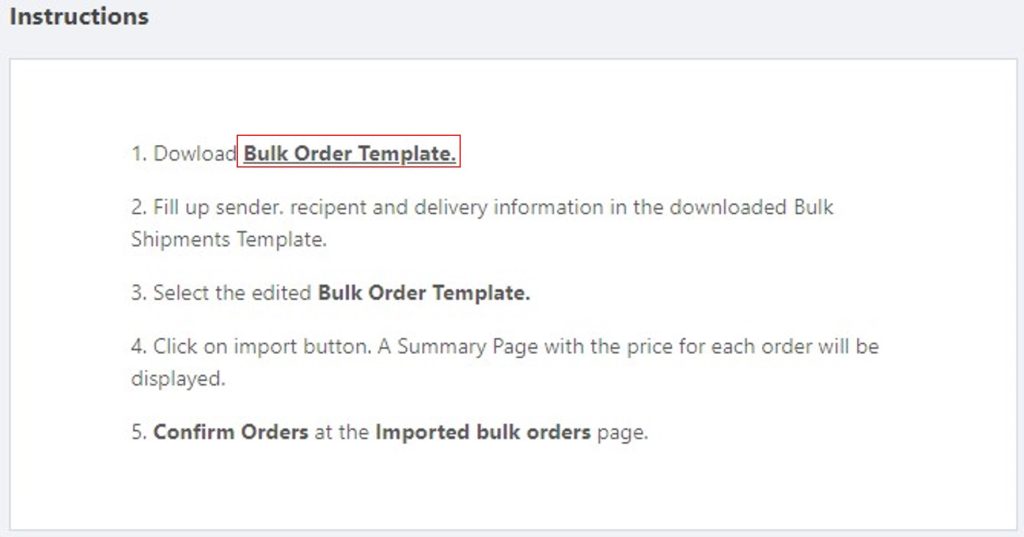Click the text Shipments Template in step 2
Screen dimensions: 1024x537
click(x=228, y=239)
